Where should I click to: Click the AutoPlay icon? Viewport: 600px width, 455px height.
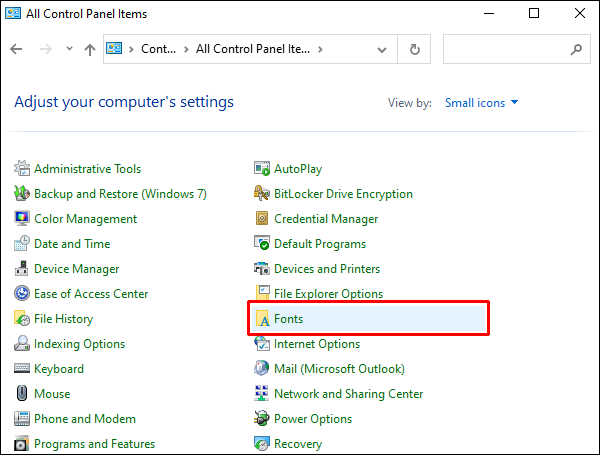pos(262,169)
